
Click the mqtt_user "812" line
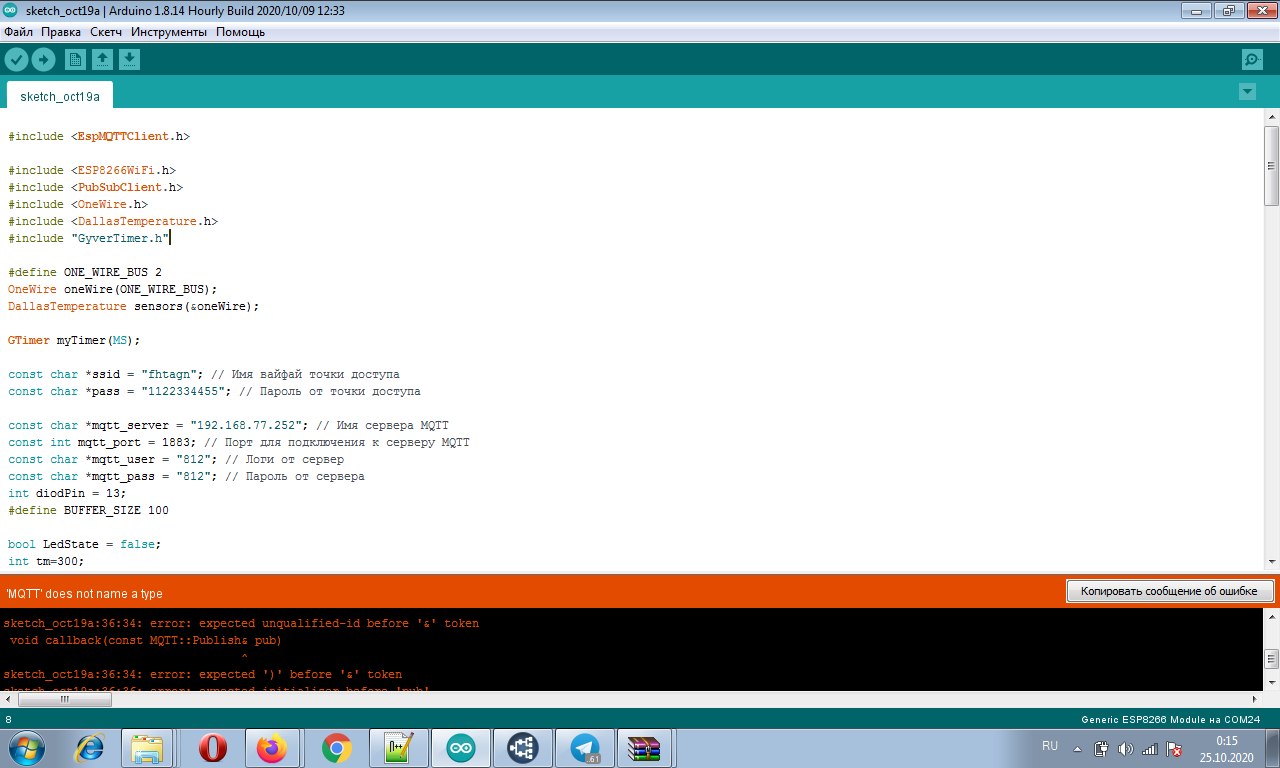(176, 459)
